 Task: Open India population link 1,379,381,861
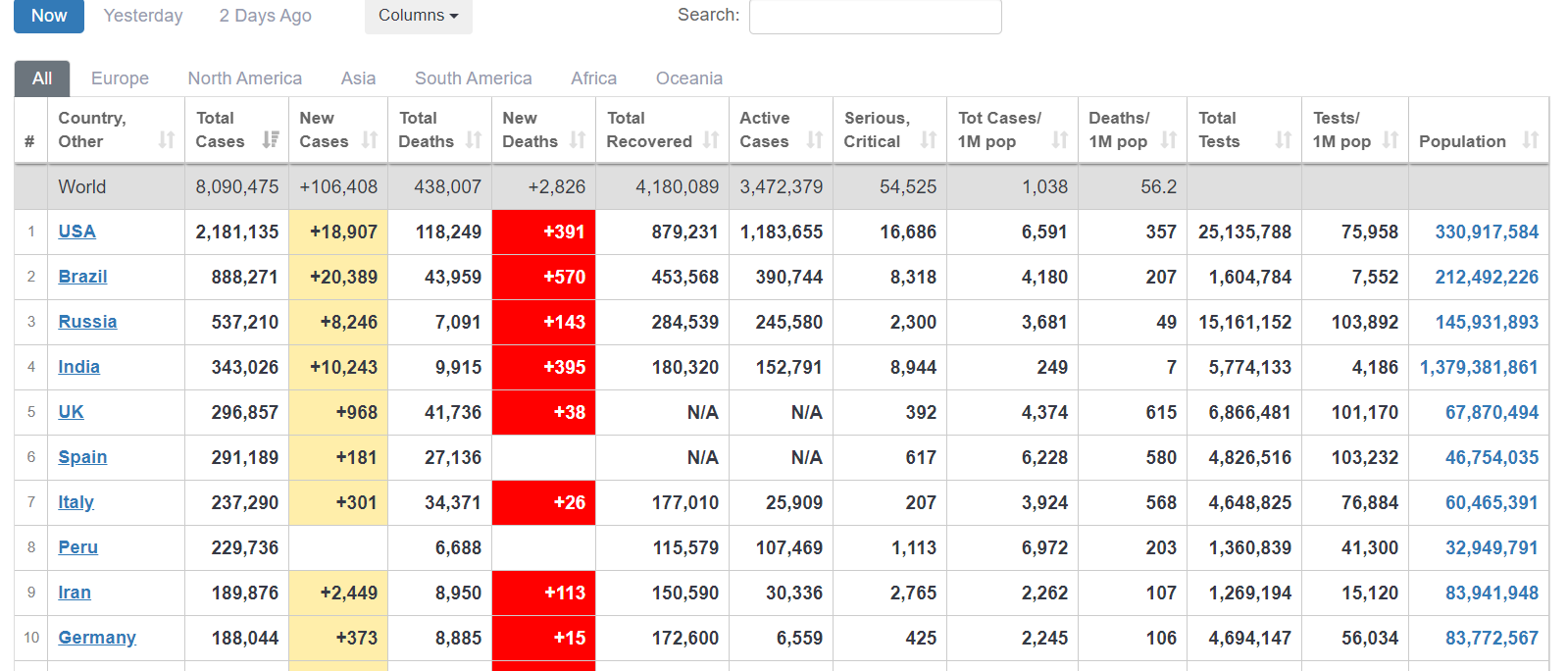pos(1479,367)
